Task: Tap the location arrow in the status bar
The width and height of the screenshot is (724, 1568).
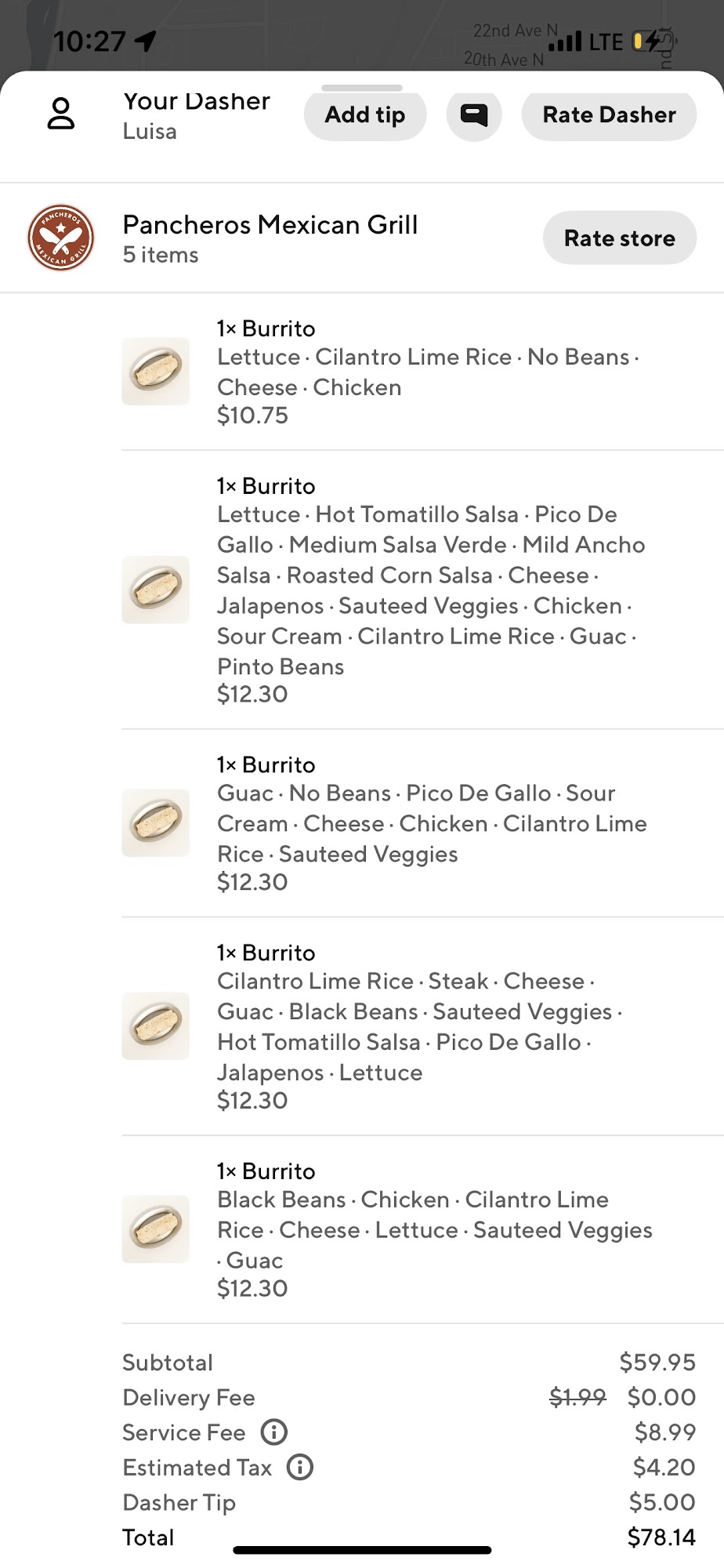Action: [x=146, y=41]
